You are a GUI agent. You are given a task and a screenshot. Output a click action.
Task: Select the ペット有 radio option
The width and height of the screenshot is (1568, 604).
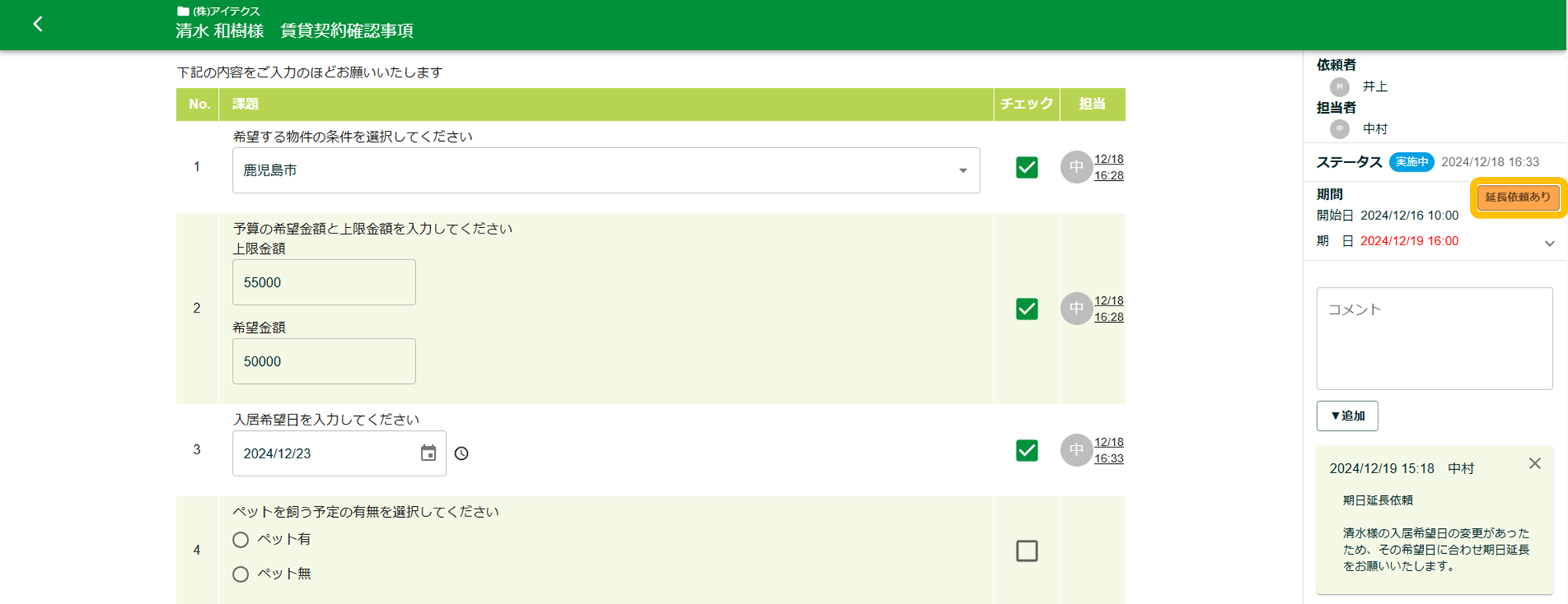pyautogui.click(x=241, y=540)
